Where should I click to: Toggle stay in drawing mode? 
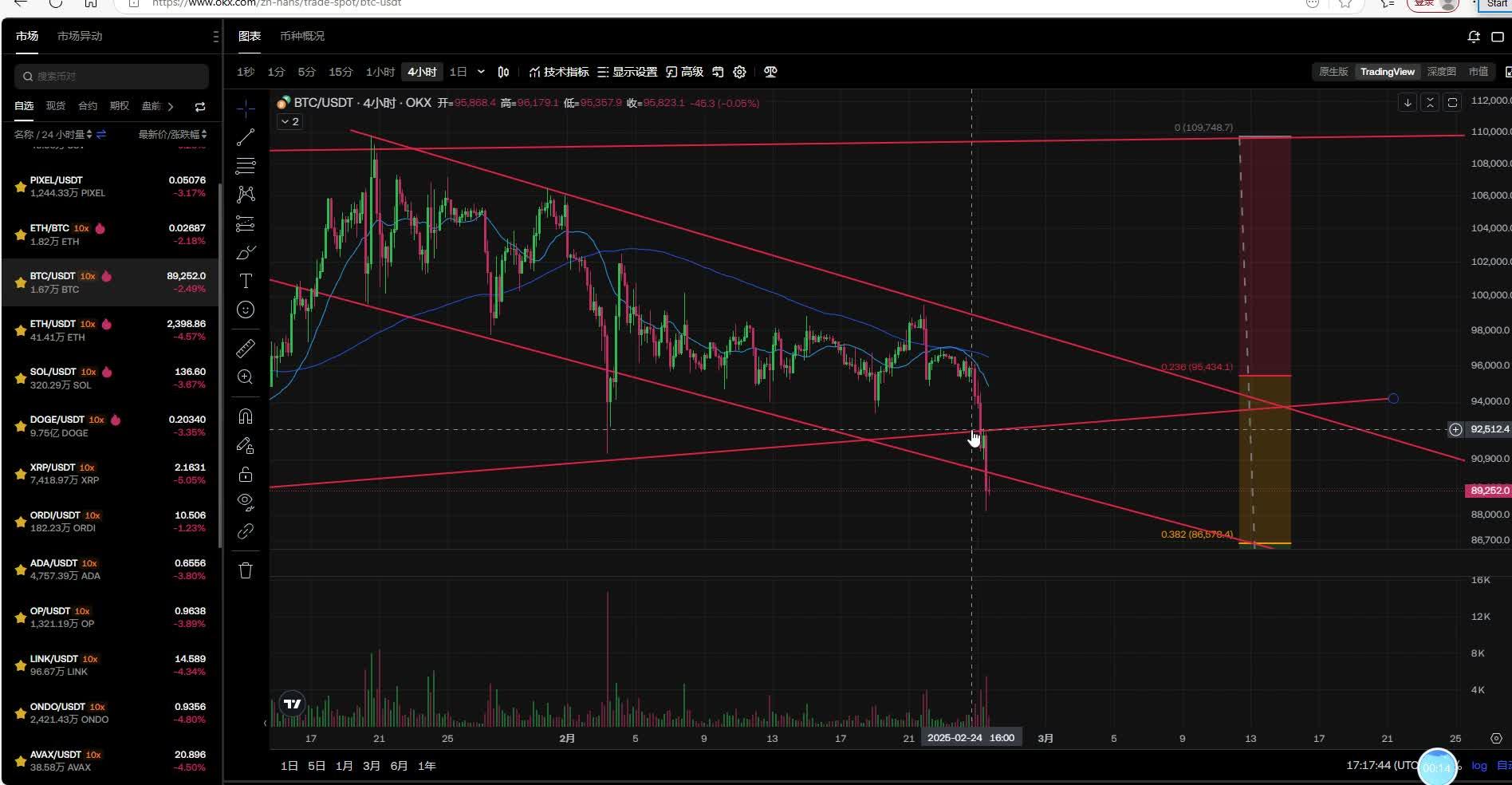pyautogui.click(x=246, y=445)
